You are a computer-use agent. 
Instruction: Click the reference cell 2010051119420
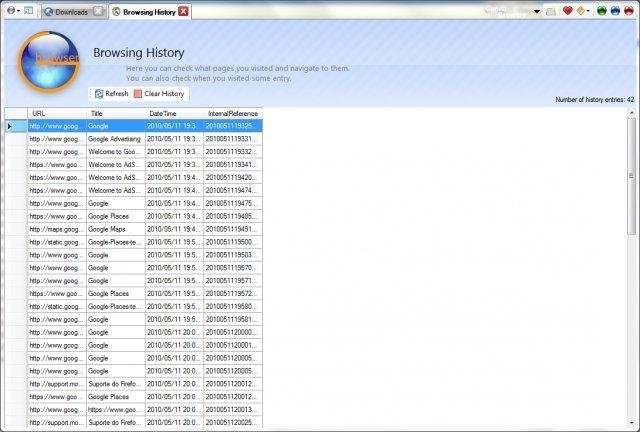pos(233,178)
